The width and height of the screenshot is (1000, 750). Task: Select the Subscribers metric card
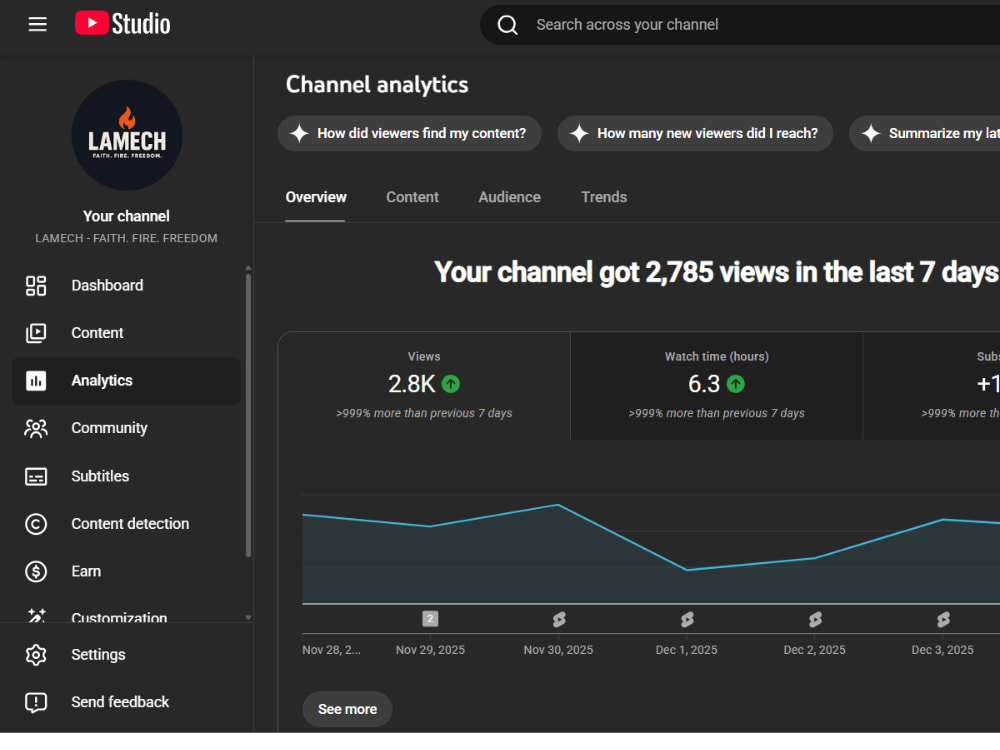(x=932, y=386)
